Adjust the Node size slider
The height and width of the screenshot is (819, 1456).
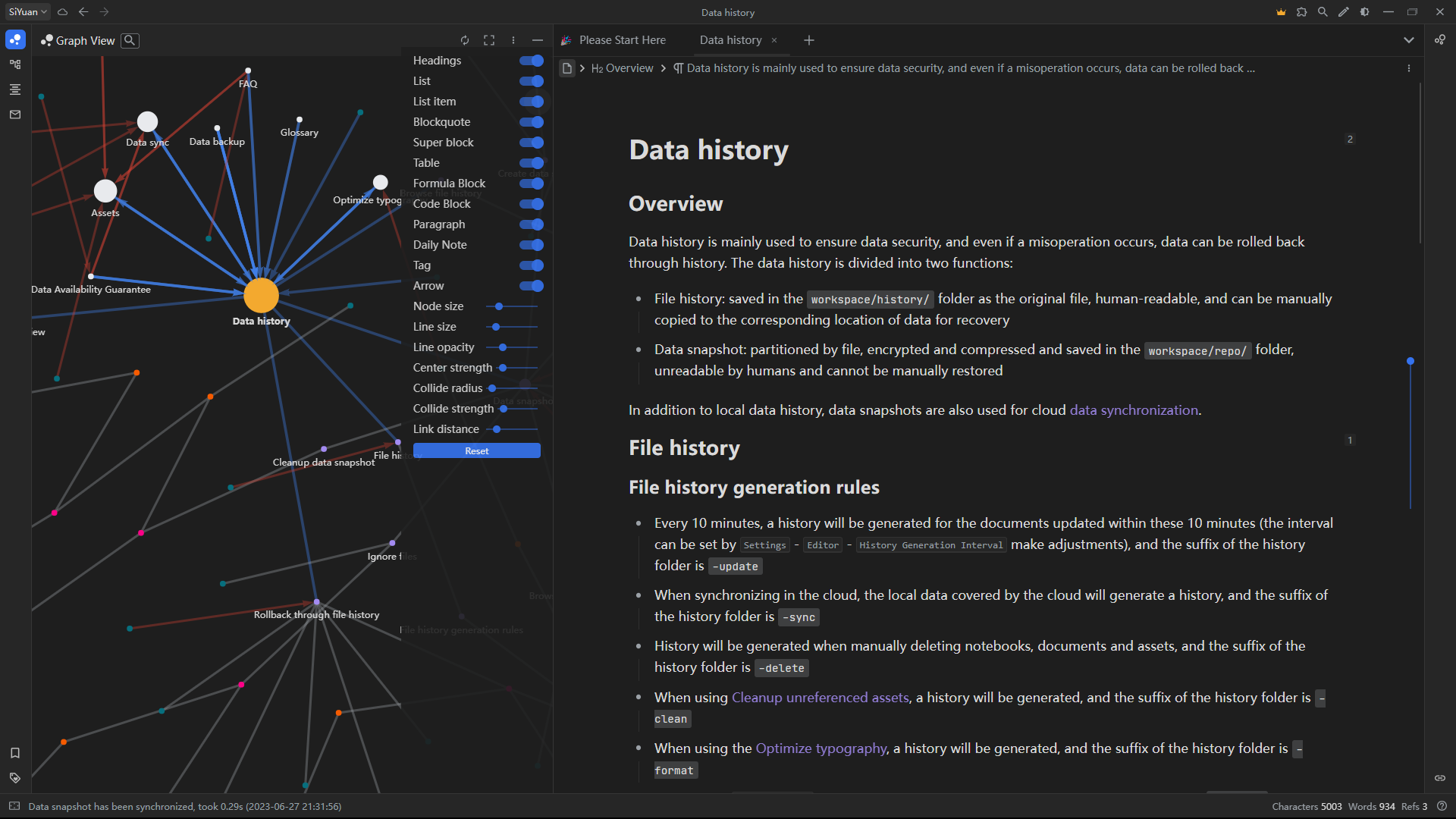(x=499, y=306)
